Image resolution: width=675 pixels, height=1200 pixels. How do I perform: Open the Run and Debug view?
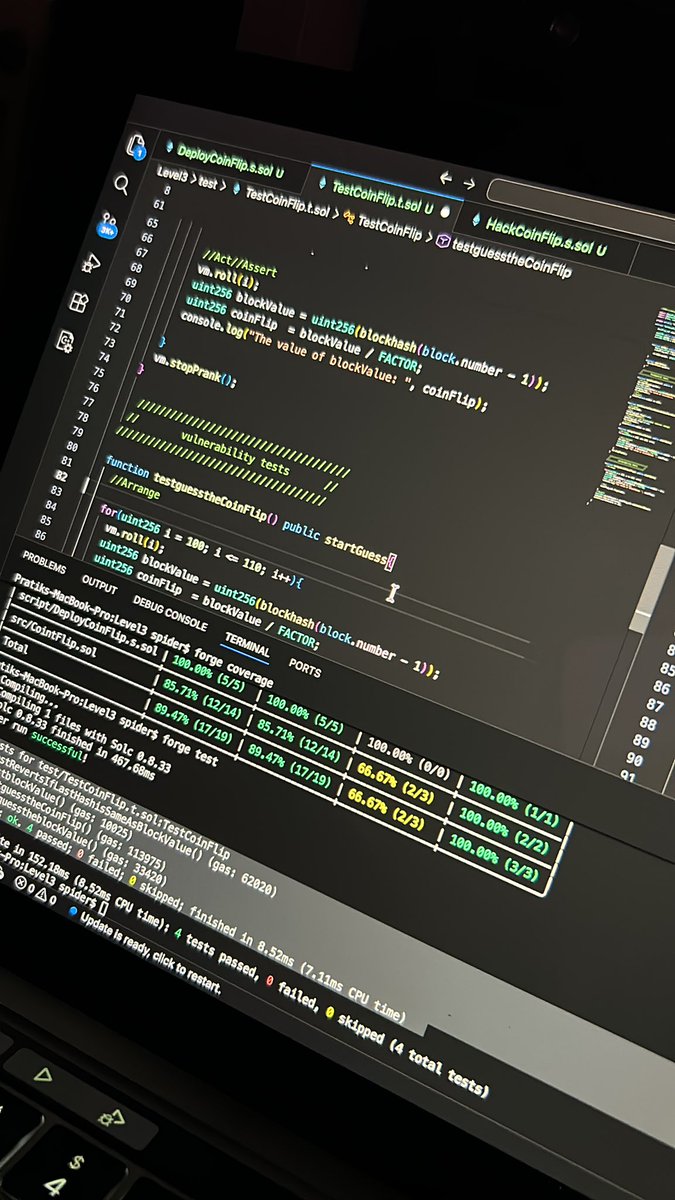(x=92, y=264)
